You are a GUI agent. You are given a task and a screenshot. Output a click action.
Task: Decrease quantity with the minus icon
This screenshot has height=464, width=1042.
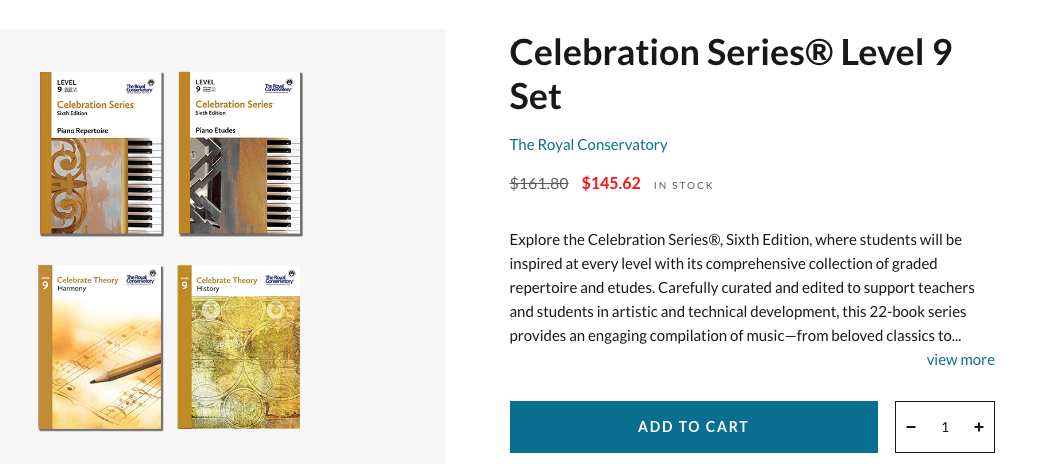click(911, 427)
